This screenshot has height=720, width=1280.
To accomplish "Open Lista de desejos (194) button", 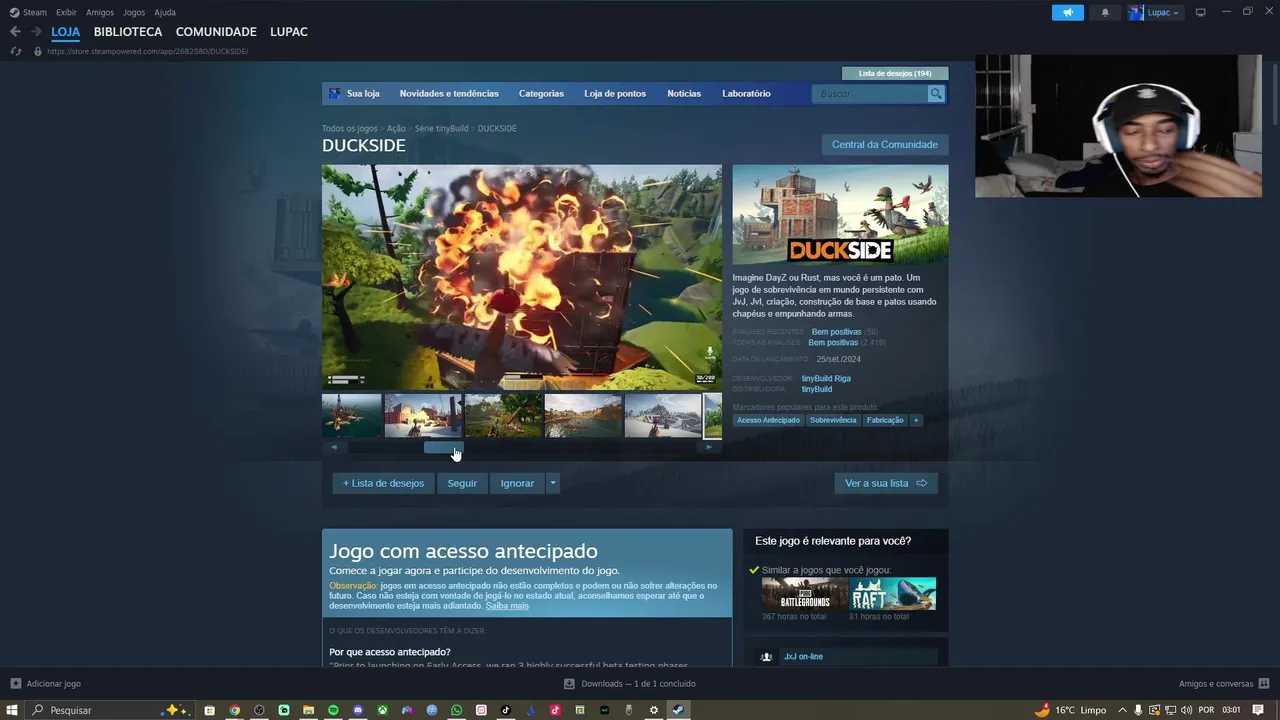I will [895, 73].
